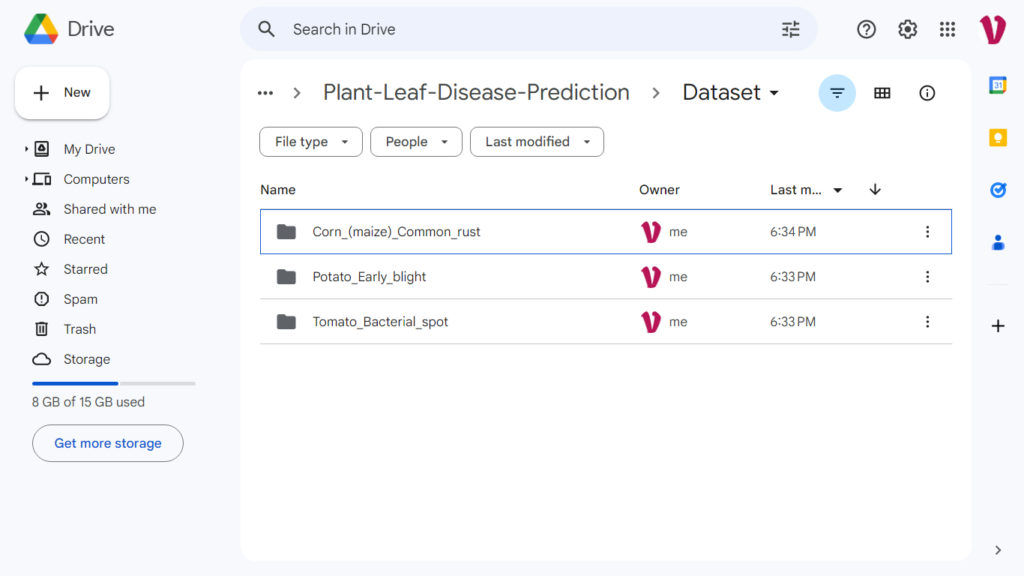
Task: Reverse sort direction arrow
Action: [875, 189]
